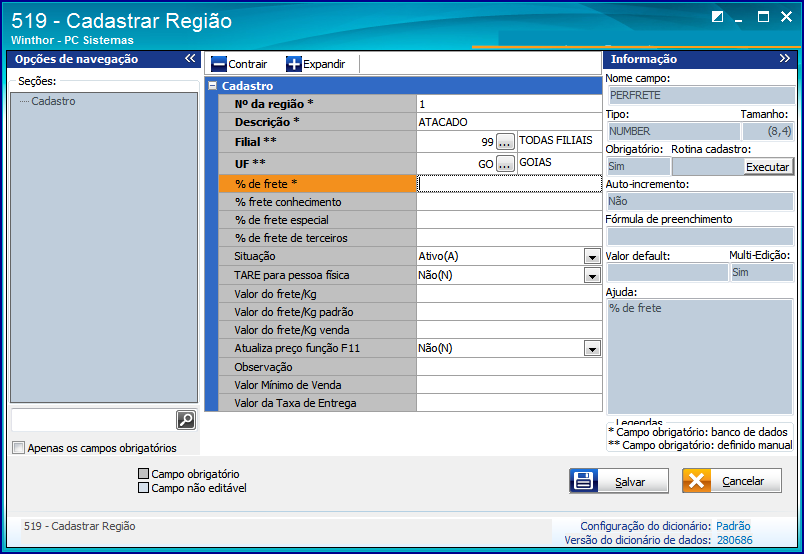The width and height of the screenshot is (804, 554).
Task: Open the UF lookup ellipsis button
Action: click(505, 164)
